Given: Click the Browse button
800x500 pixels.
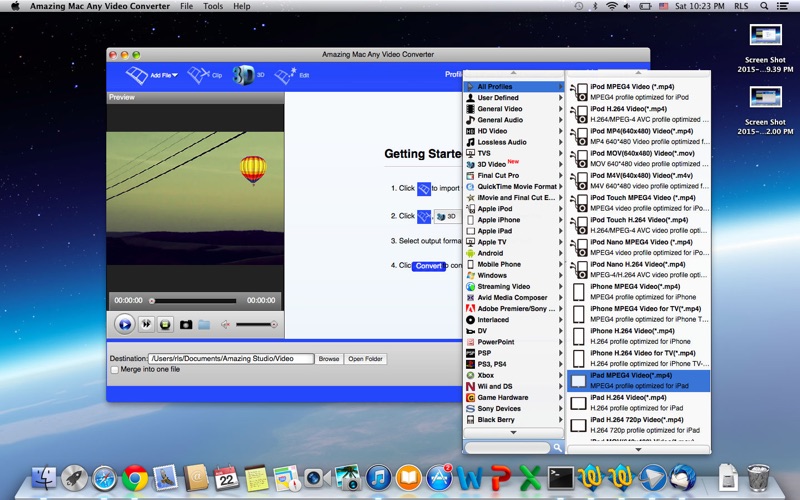Looking at the screenshot, I should [x=329, y=359].
